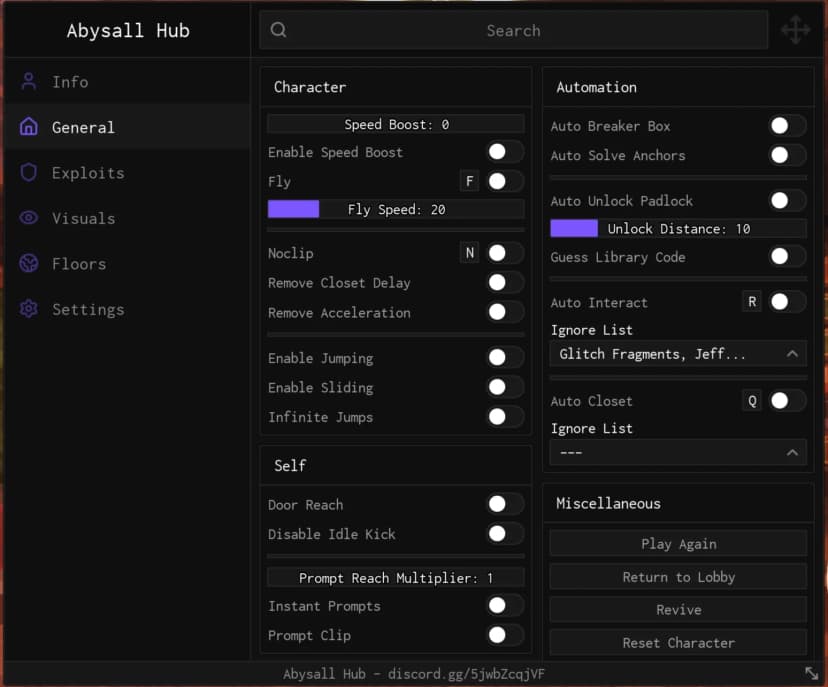Open Auto Closet Ignore List dropdown
The image size is (828, 687).
678,453
